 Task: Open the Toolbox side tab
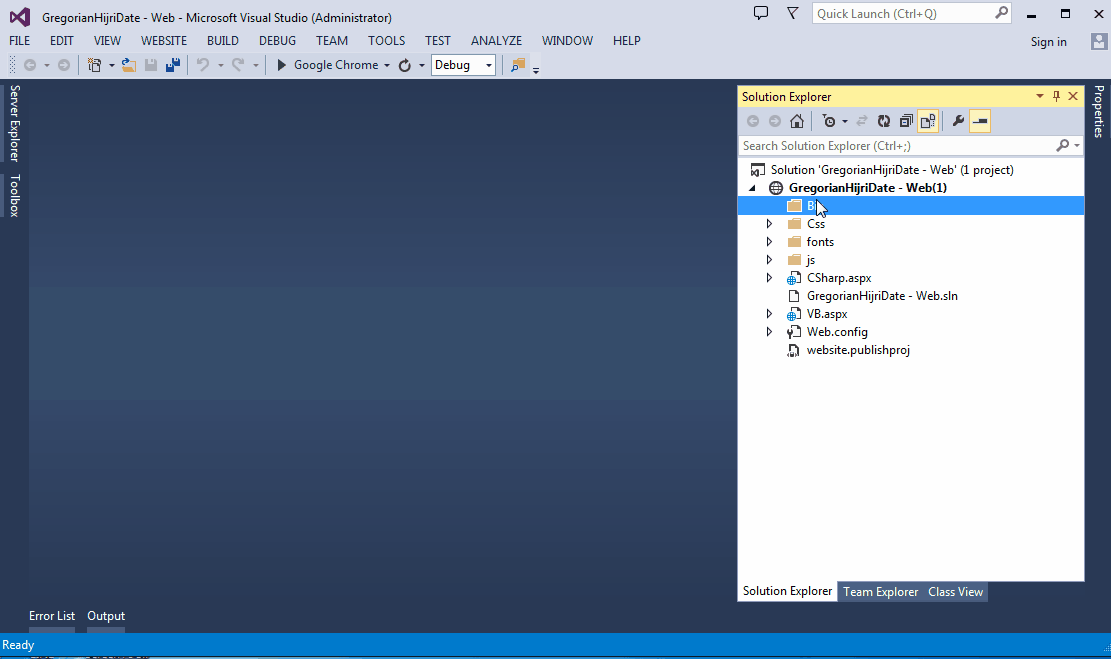click(14, 195)
